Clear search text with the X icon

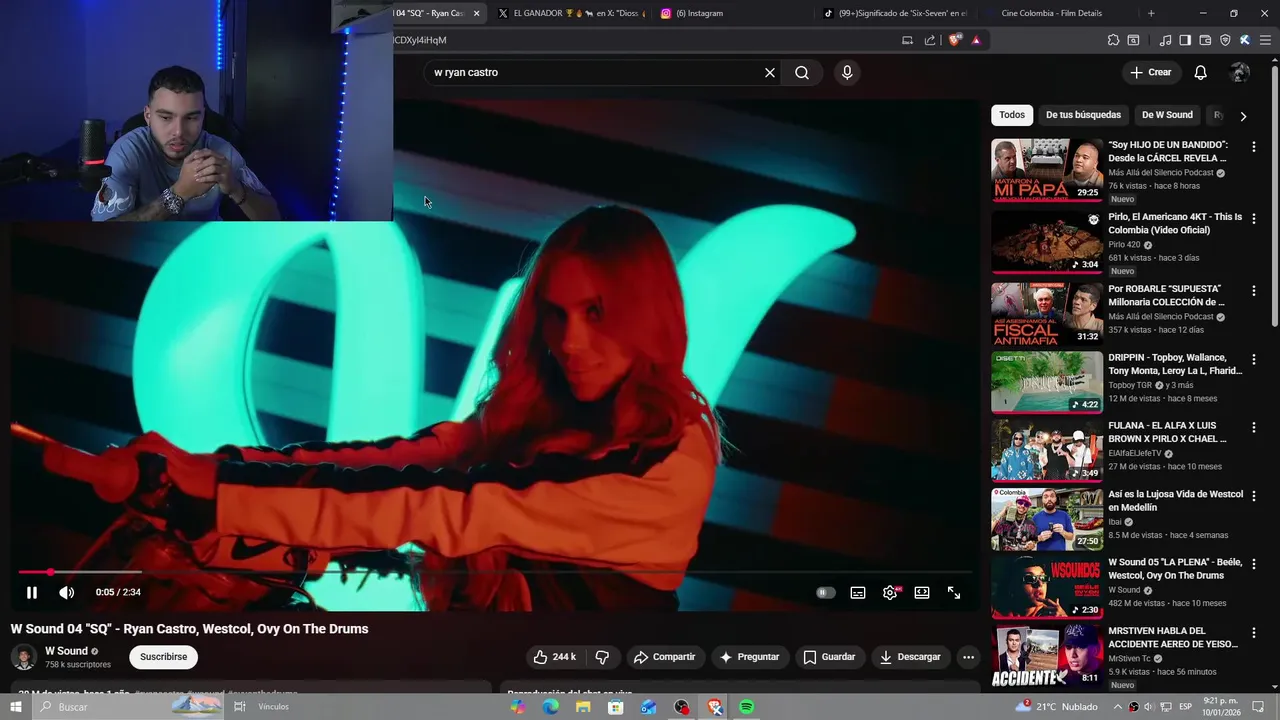point(770,72)
